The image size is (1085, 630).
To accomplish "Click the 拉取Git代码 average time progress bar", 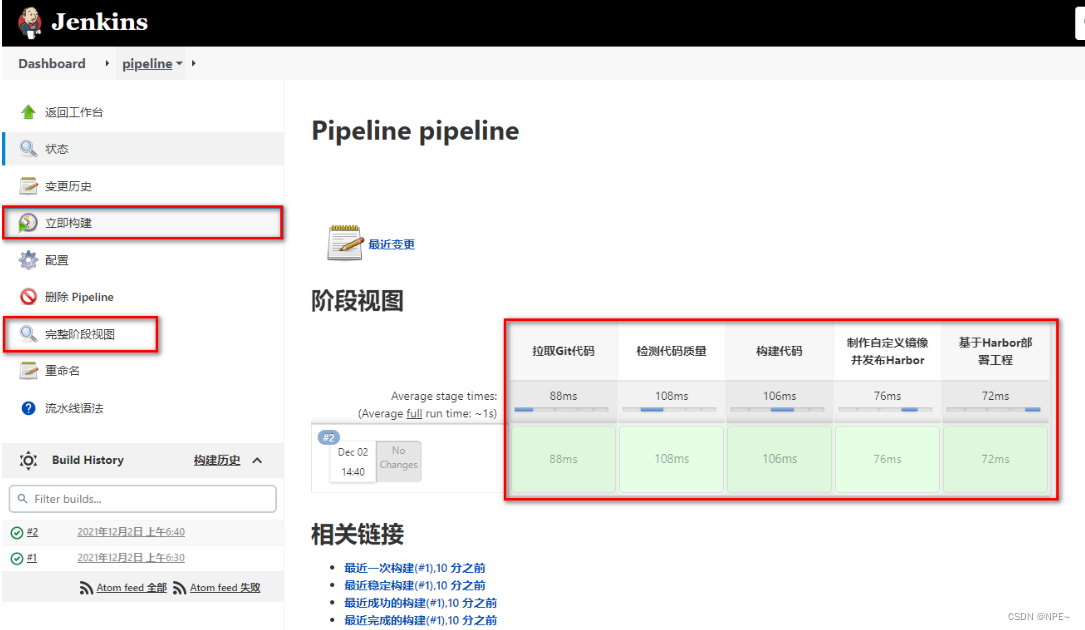I will (562, 410).
